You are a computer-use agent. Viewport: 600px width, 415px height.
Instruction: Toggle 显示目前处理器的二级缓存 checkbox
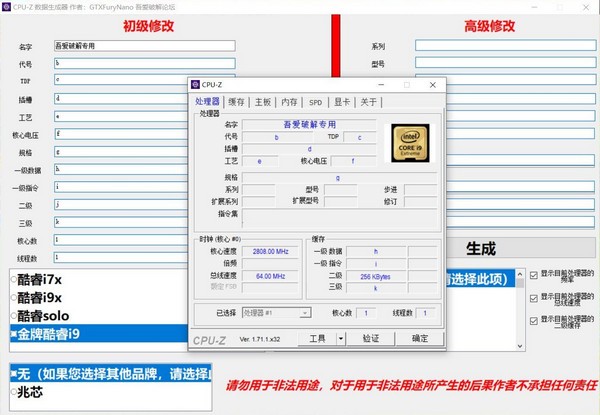[x=534, y=321]
